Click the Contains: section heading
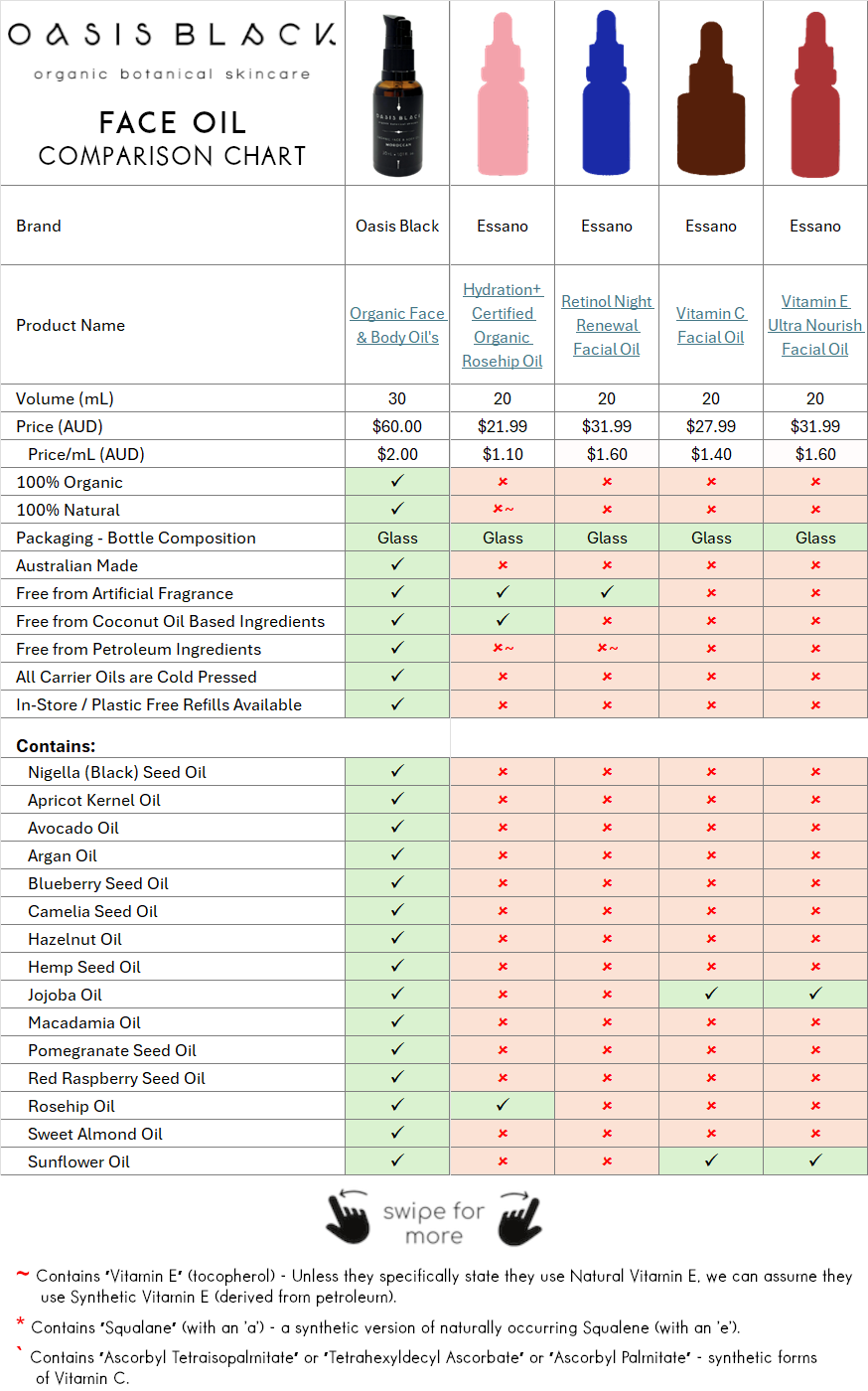 tap(56, 746)
